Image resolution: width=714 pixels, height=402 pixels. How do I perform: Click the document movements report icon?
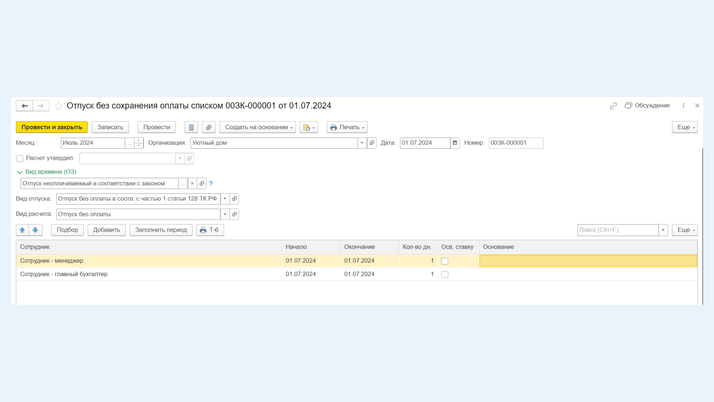click(x=191, y=127)
